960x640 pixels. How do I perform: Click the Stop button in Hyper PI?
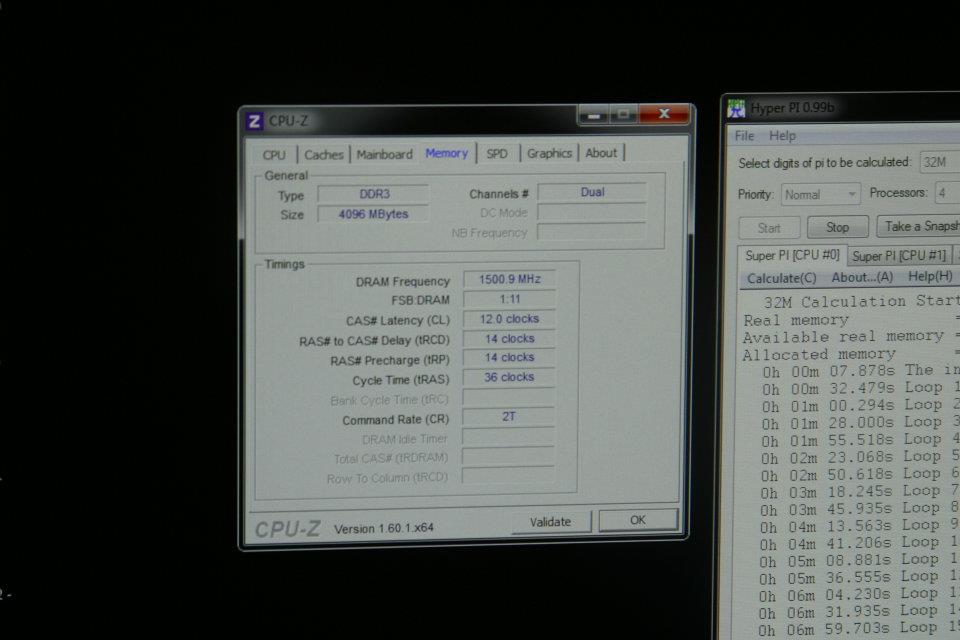tap(837, 227)
